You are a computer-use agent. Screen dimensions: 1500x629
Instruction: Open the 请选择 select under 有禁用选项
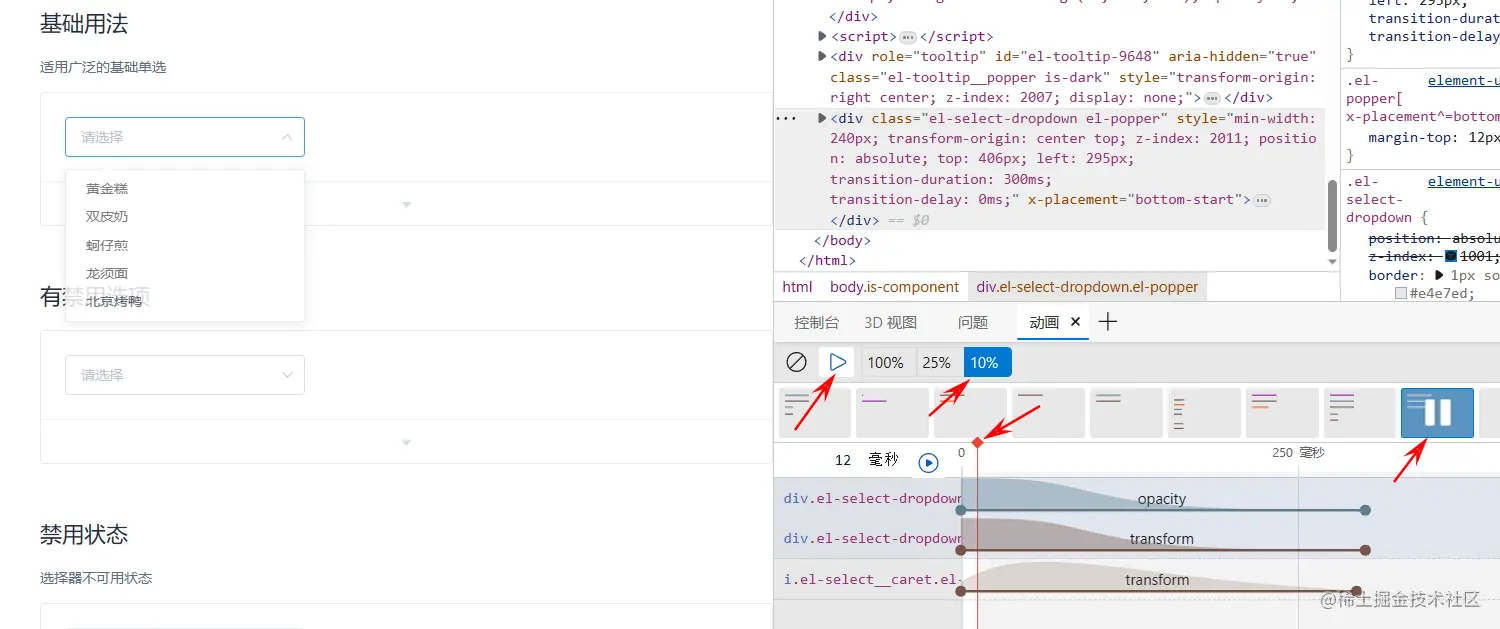coord(185,375)
